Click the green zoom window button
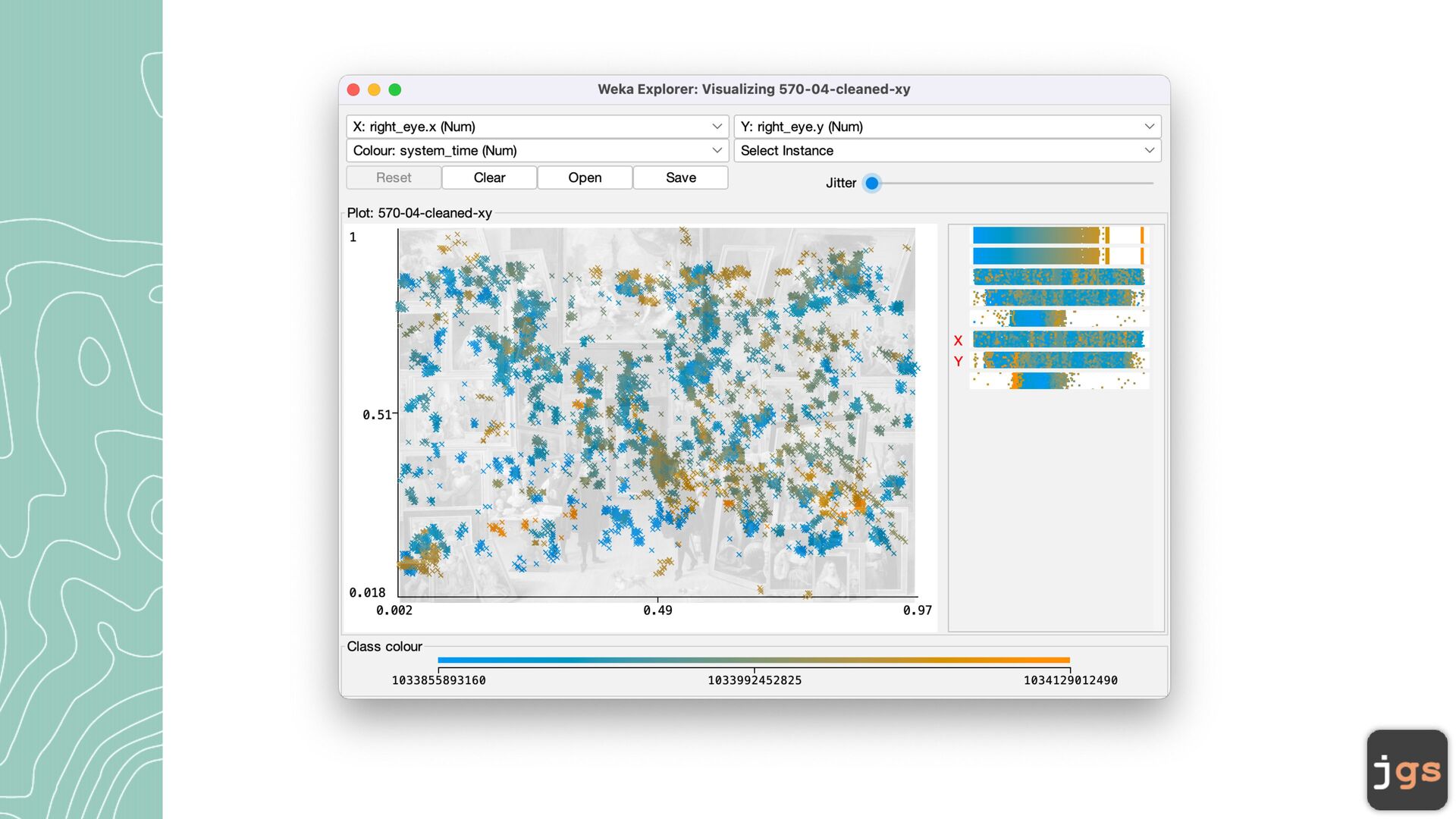This screenshot has width=1456, height=819. pyautogui.click(x=395, y=89)
